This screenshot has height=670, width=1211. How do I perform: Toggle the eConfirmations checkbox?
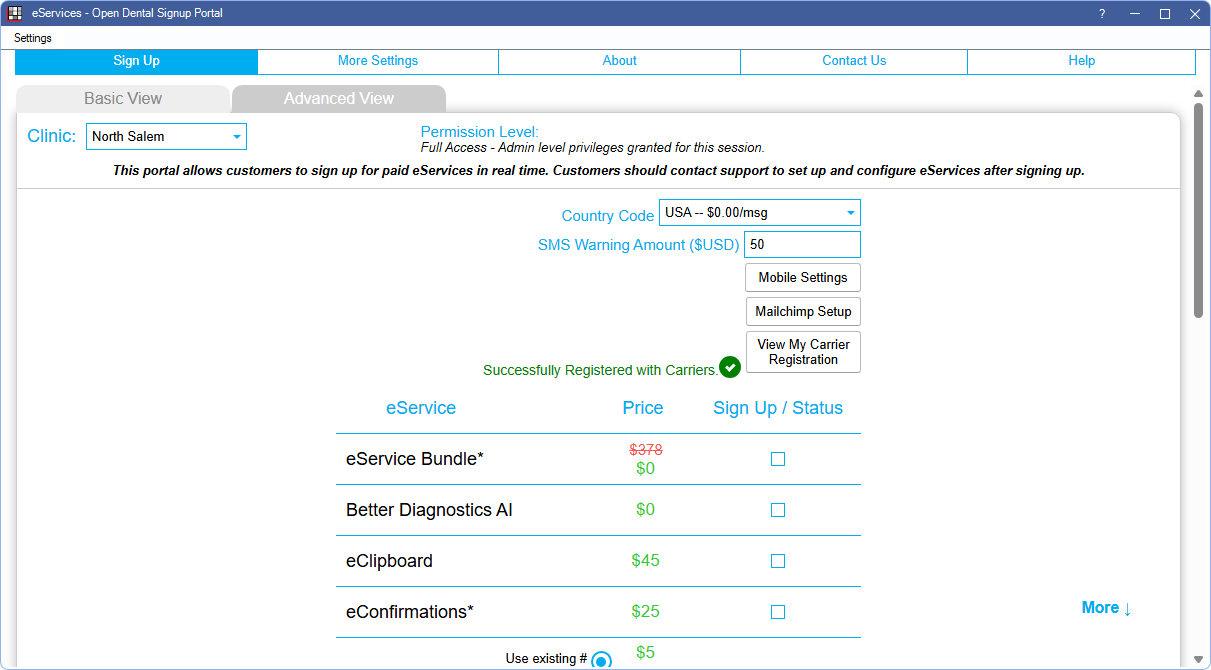[x=778, y=612]
